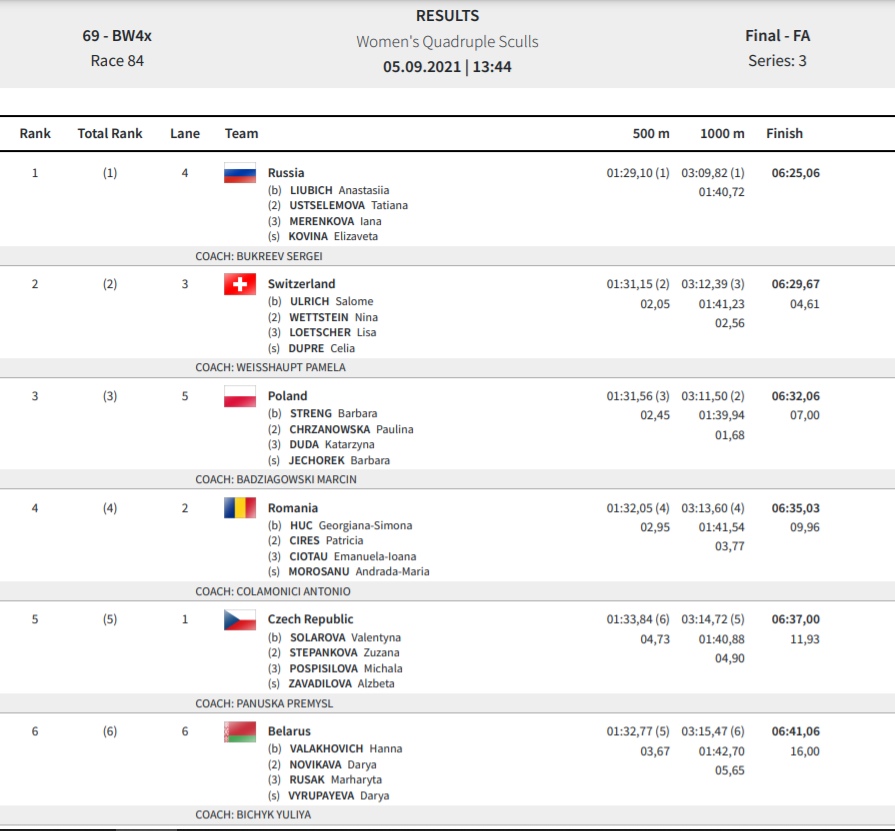Image resolution: width=895 pixels, height=831 pixels.
Task: Select the Finish column header
Action: pyautogui.click(x=784, y=134)
